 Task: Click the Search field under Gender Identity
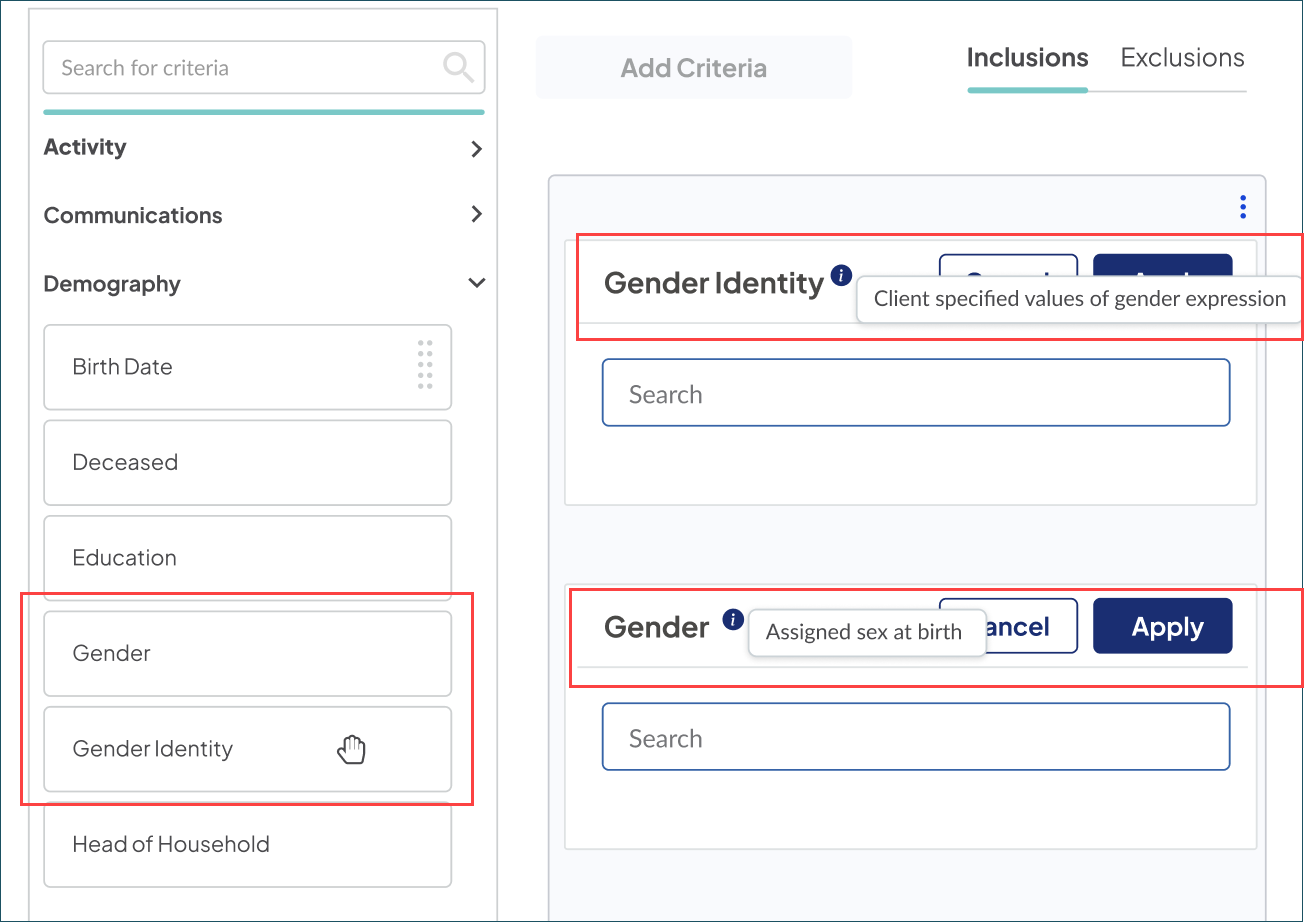914,392
